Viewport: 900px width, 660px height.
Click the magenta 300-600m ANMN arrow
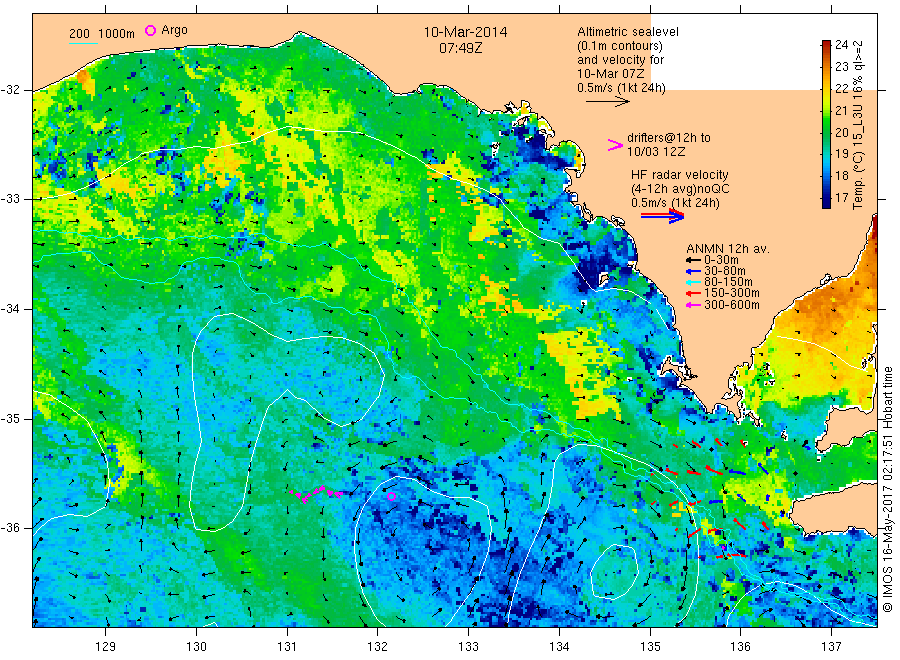point(693,305)
